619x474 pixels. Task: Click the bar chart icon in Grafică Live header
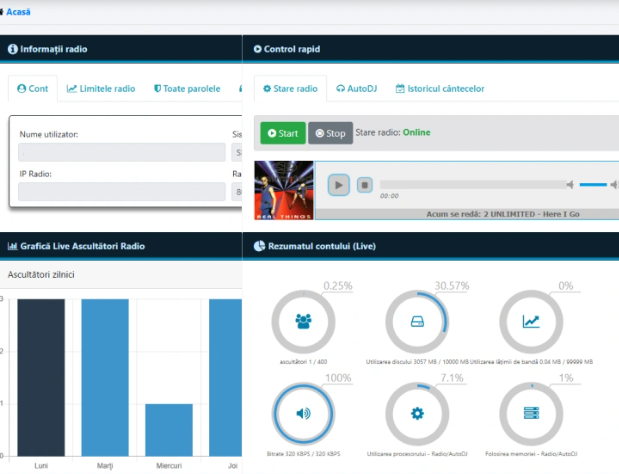coord(13,246)
